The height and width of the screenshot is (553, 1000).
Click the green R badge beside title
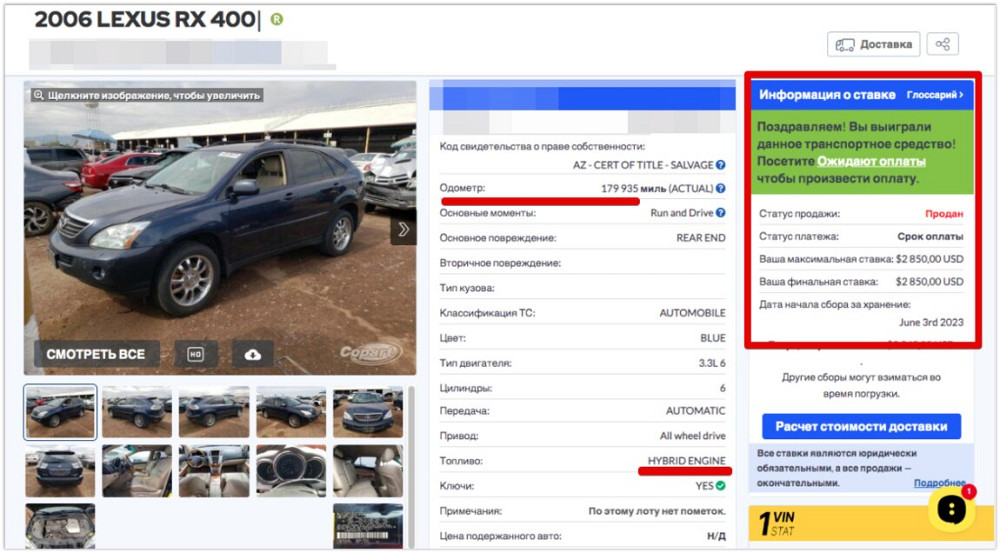point(277,20)
